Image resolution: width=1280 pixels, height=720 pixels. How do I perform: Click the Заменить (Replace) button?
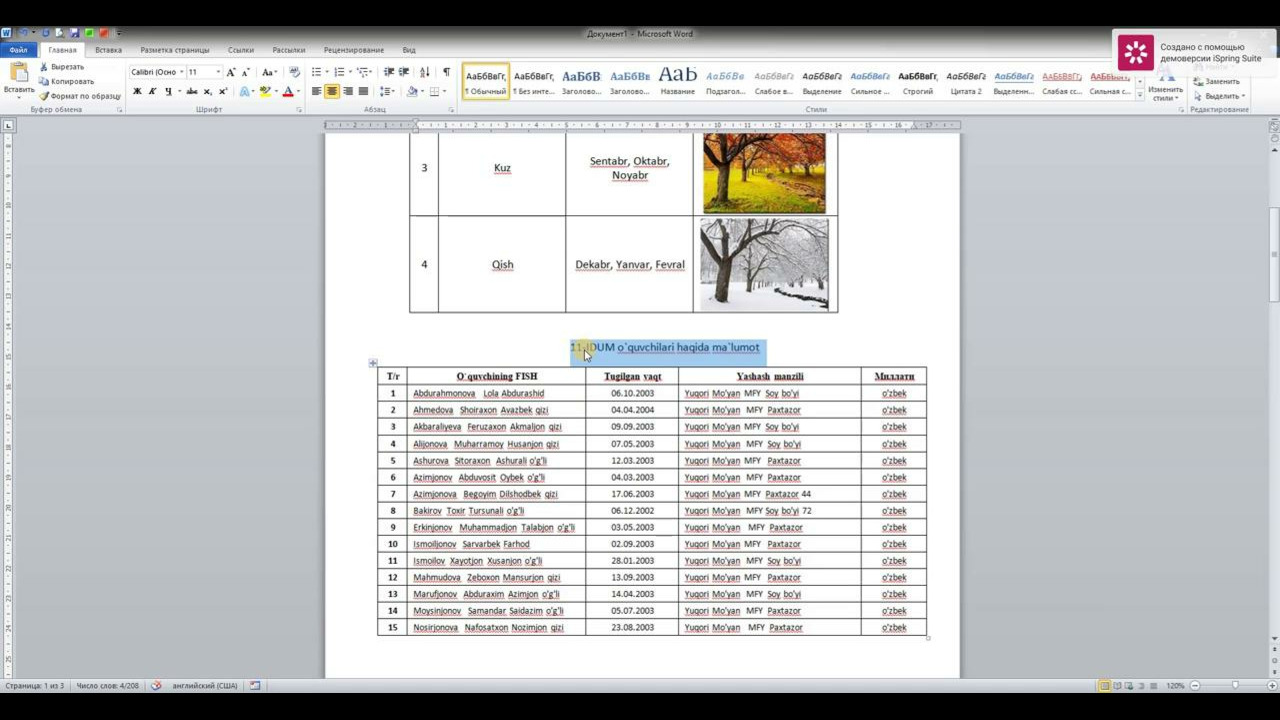pyautogui.click(x=1222, y=82)
